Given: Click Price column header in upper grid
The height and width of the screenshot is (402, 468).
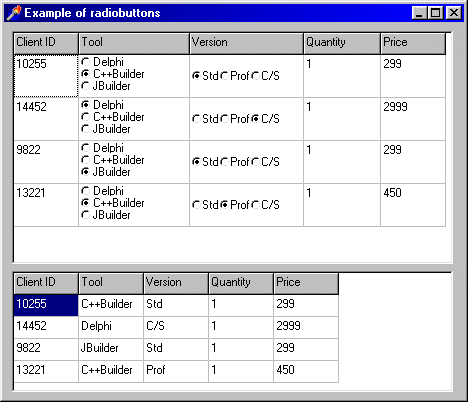Looking at the screenshot, I should pyautogui.click(x=413, y=43).
